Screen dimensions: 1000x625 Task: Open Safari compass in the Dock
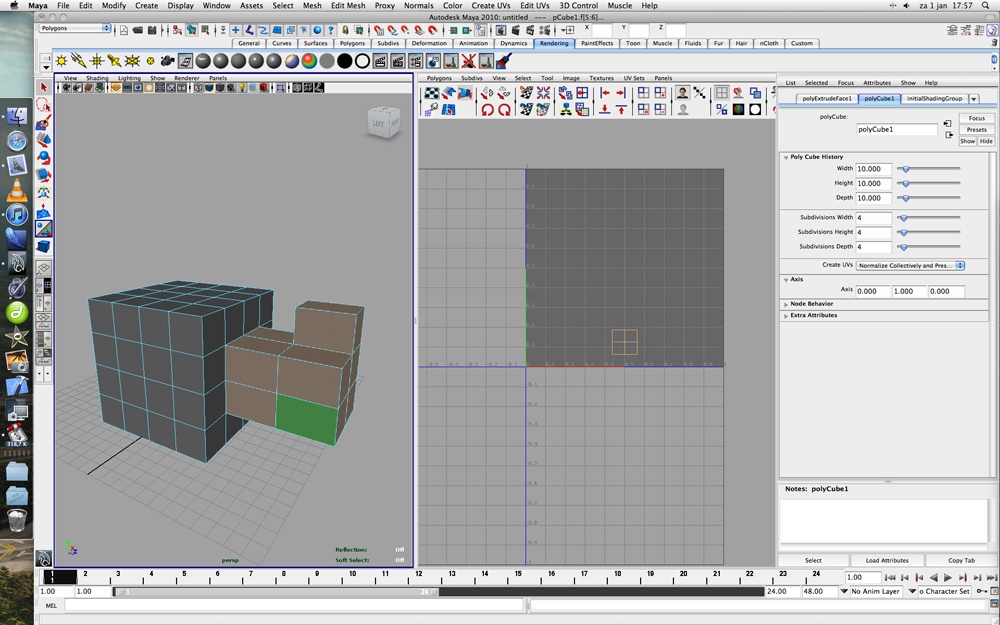[17, 141]
